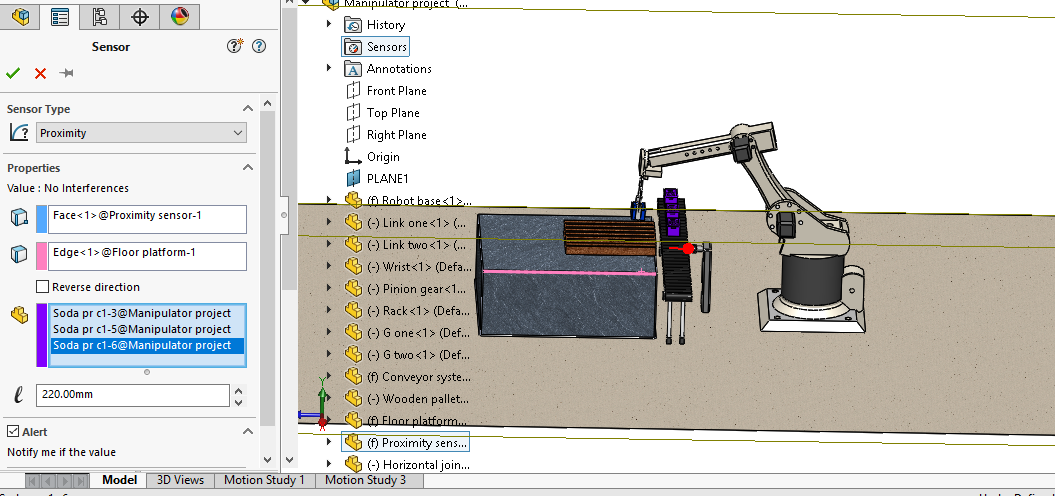The height and width of the screenshot is (496, 1055).
Task: Open the 3D Views tab
Action: (x=180, y=480)
